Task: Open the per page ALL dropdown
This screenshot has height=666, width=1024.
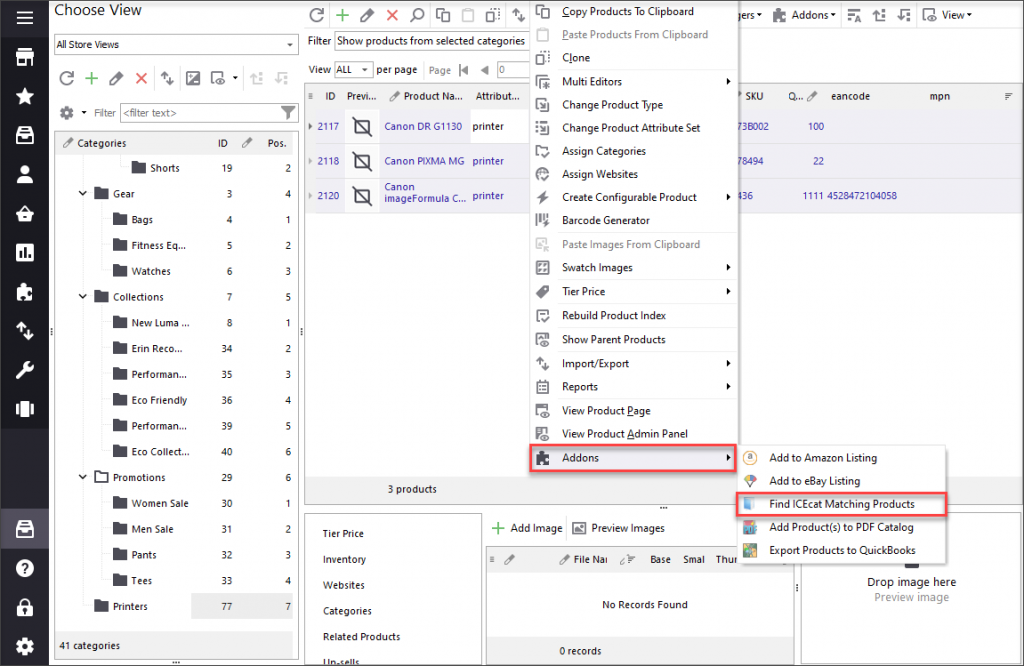Action: point(353,70)
